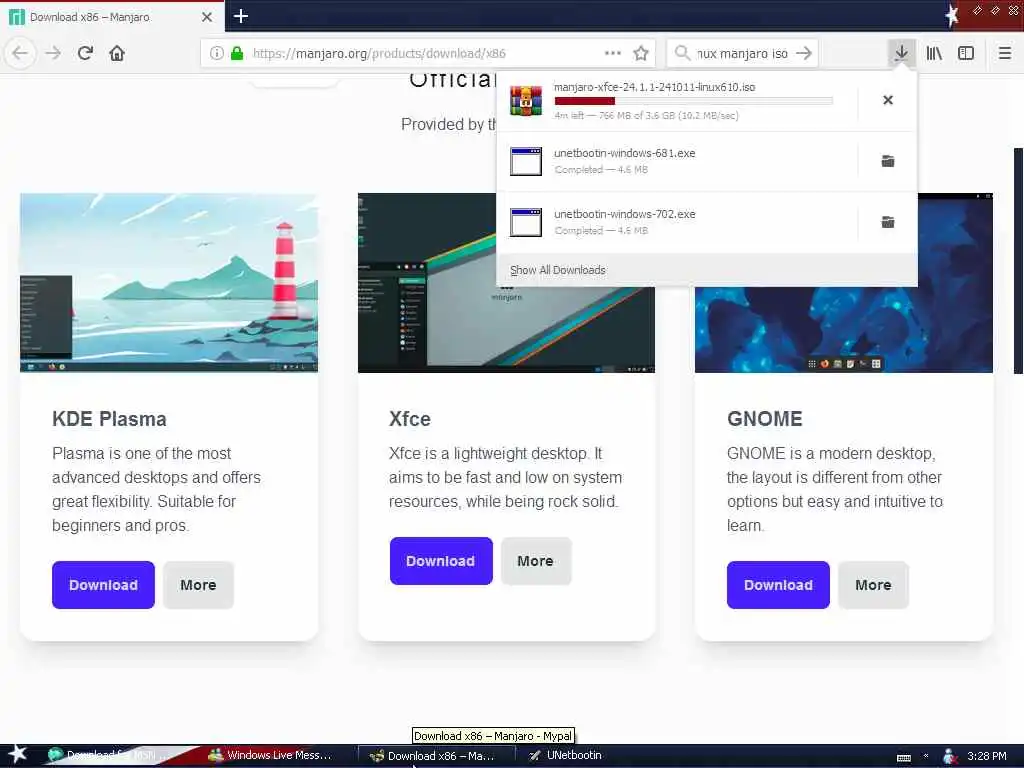Switch to Windows Live Messenger taskbar item

(x=271, y=755)
